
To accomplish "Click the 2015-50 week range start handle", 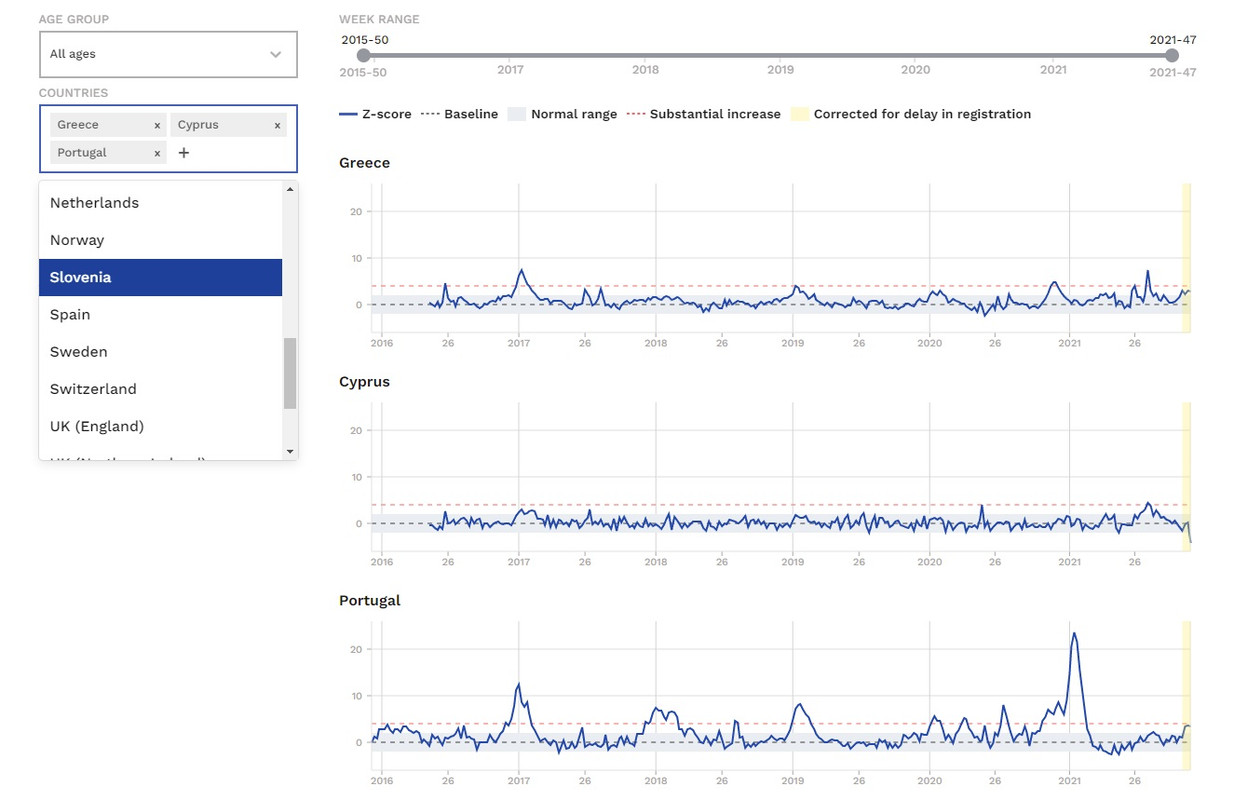I will pyautogui.click(x=363, y=56).
